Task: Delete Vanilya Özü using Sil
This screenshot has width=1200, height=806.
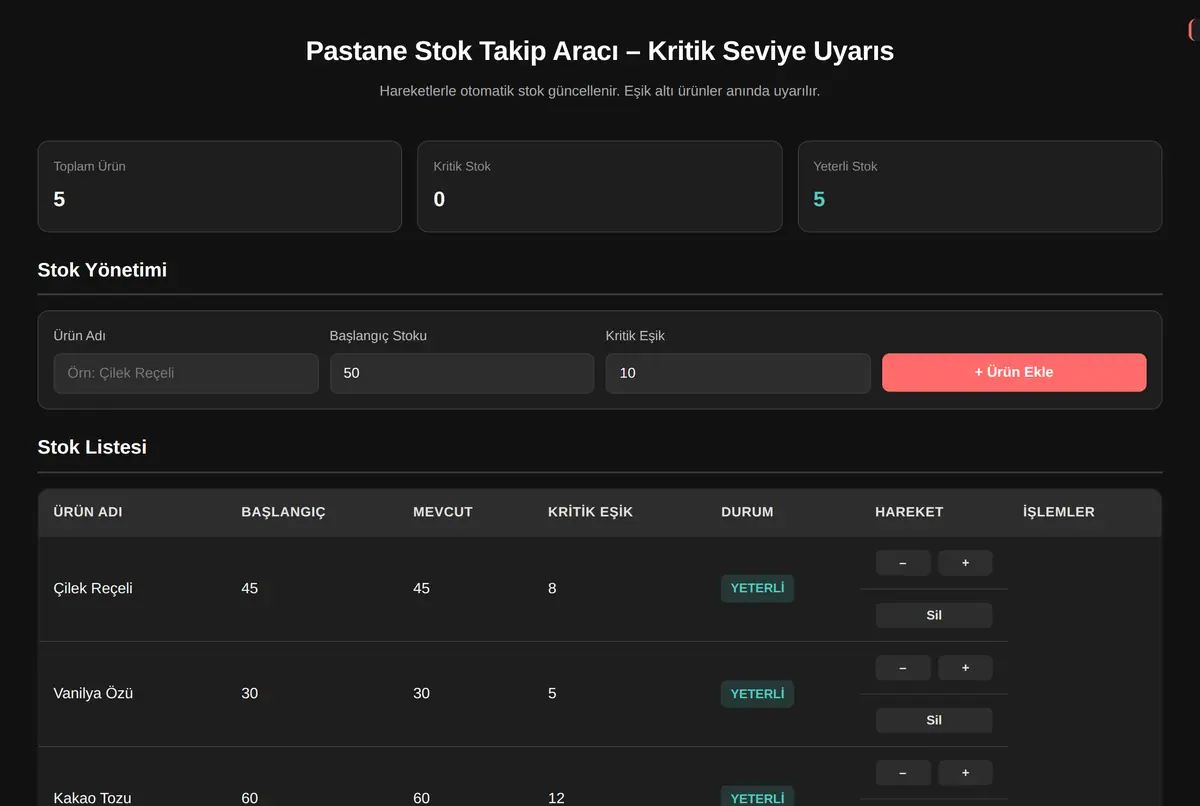Action: pos(934,720)
